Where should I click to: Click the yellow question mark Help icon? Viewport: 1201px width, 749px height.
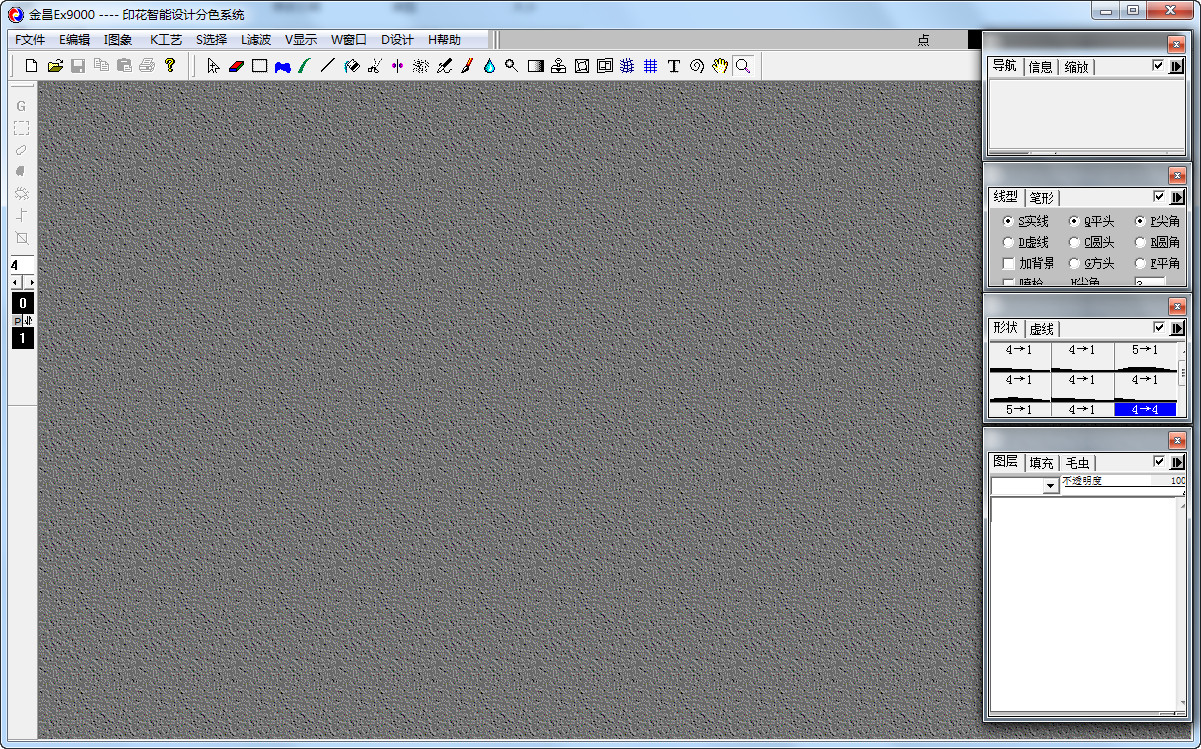pyautogui.click(x=170, y=66)
